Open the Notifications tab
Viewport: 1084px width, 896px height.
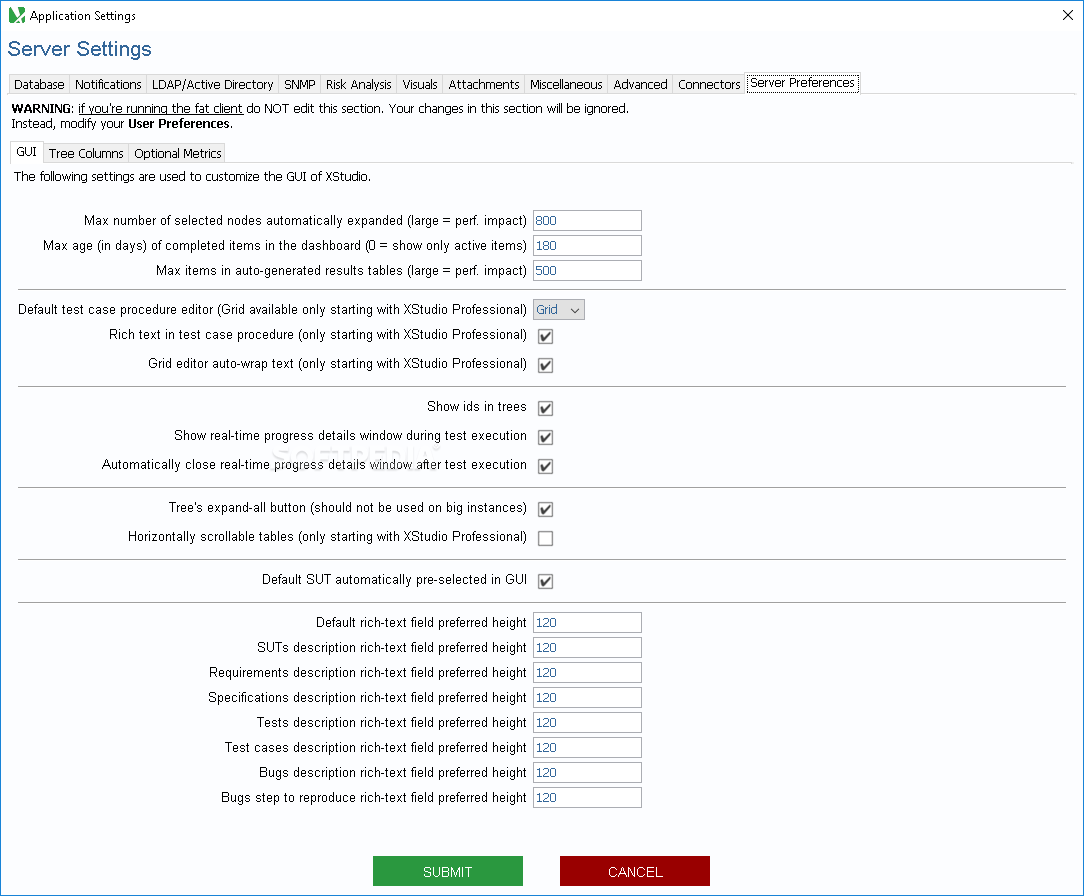tap(108, 84)
